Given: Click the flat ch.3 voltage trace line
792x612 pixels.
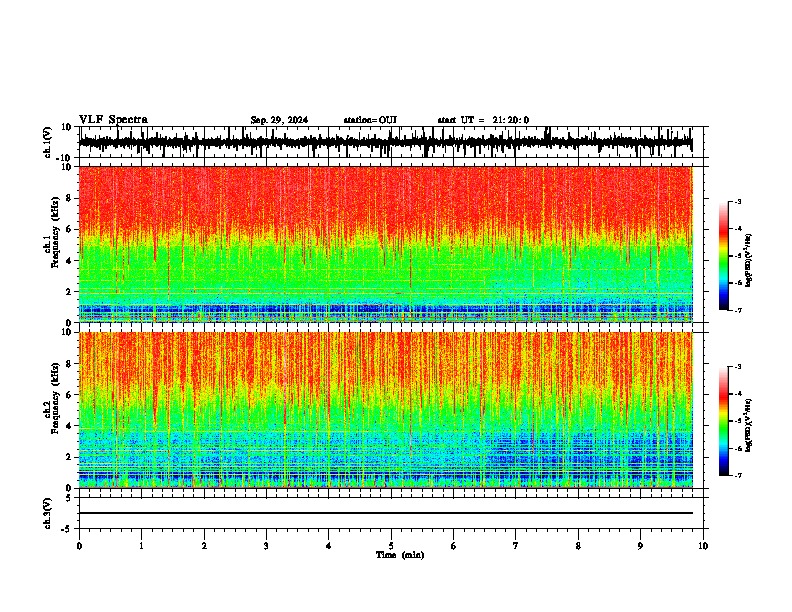Looking at the screenshot, I should tap(385, 513).
